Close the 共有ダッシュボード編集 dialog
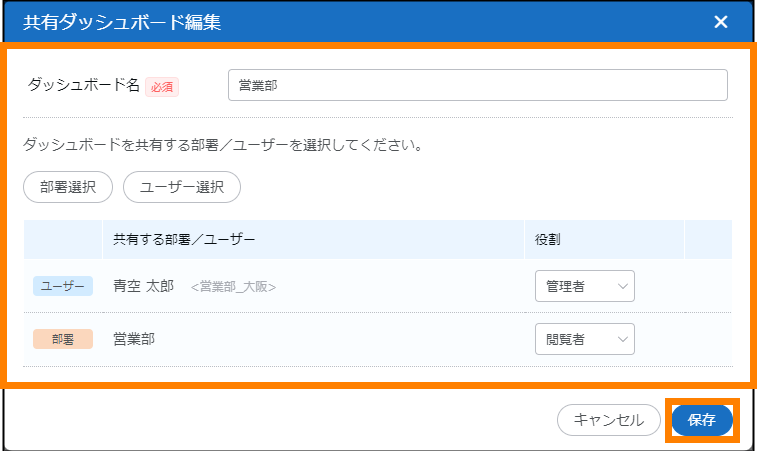The image size is (757, 451). tap(721, 22)
